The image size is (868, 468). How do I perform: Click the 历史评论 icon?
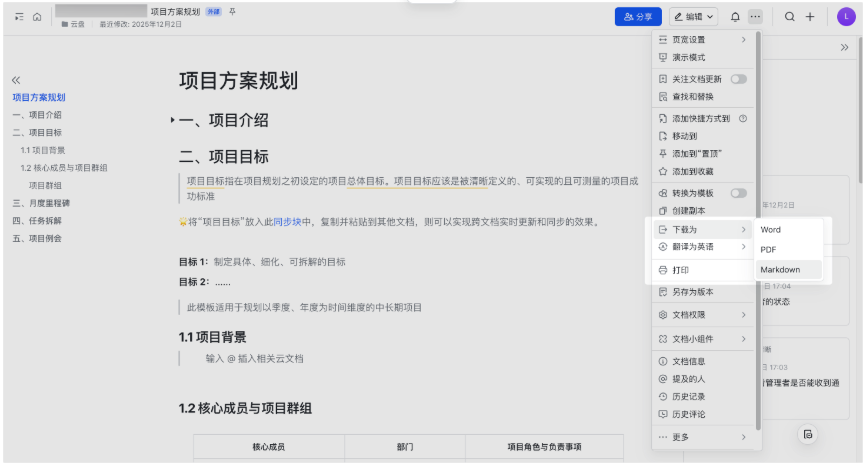click(663, 414)
